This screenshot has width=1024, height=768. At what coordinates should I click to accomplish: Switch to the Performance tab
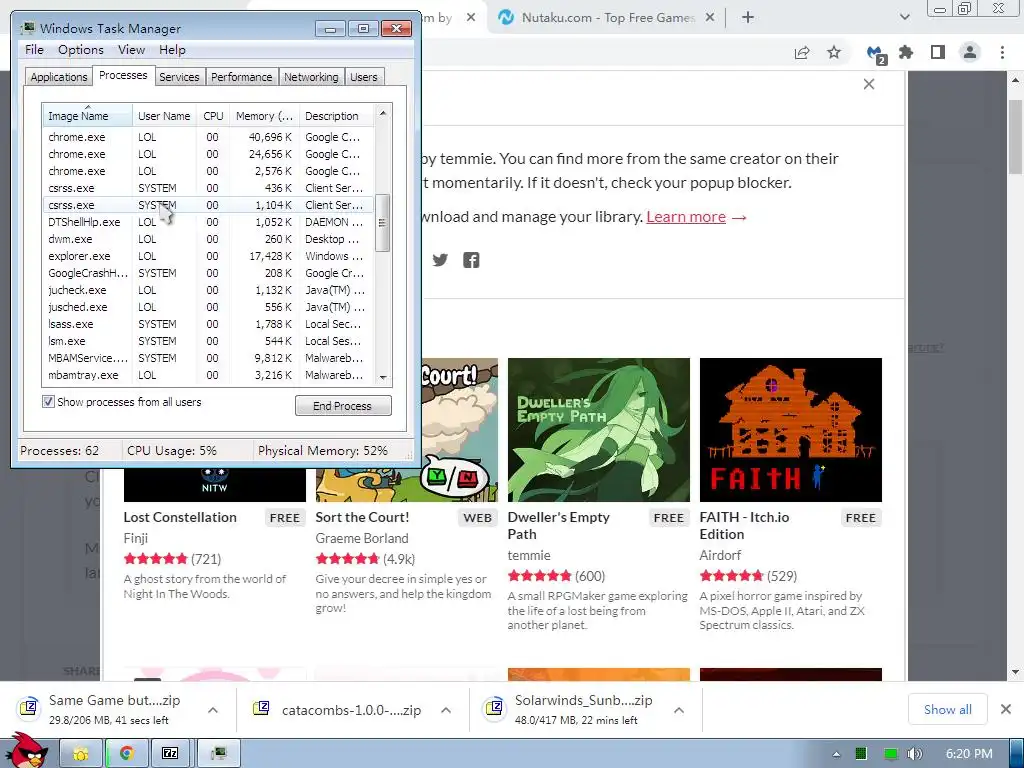[x=242, y=77]
